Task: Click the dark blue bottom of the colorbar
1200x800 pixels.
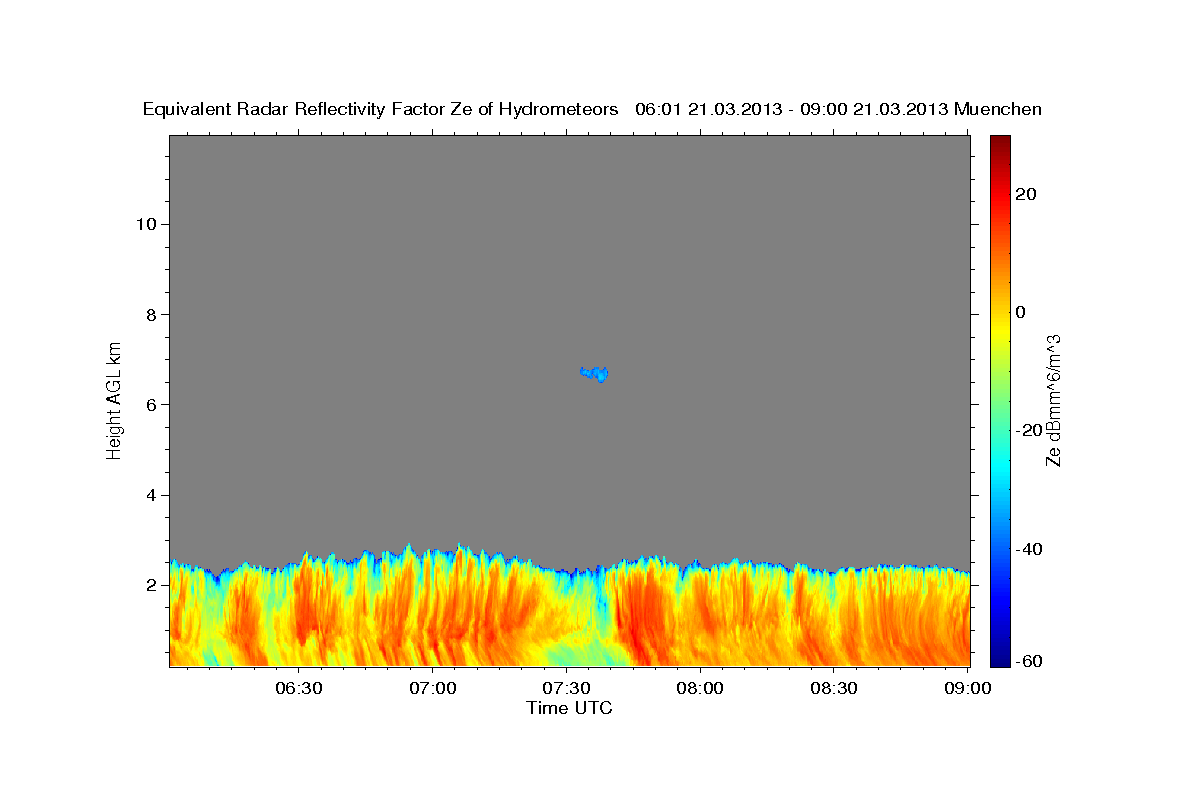Action: (x=1000, y=658)
